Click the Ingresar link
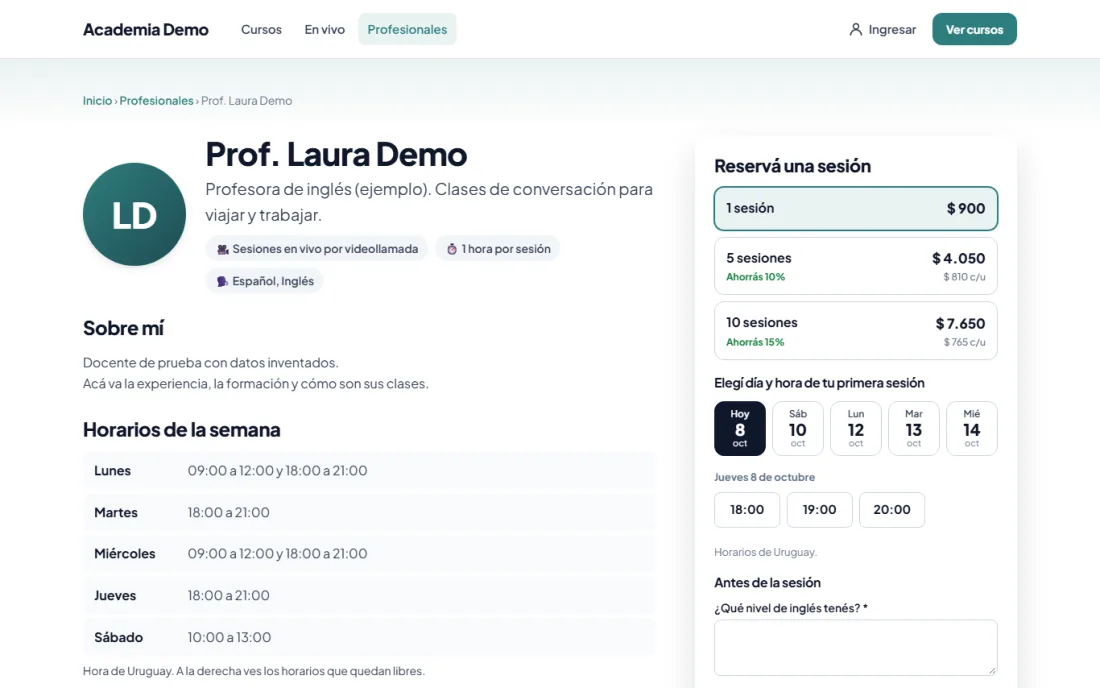Image resolution: width=1100 pixels, height=688 pixels. 883,29
